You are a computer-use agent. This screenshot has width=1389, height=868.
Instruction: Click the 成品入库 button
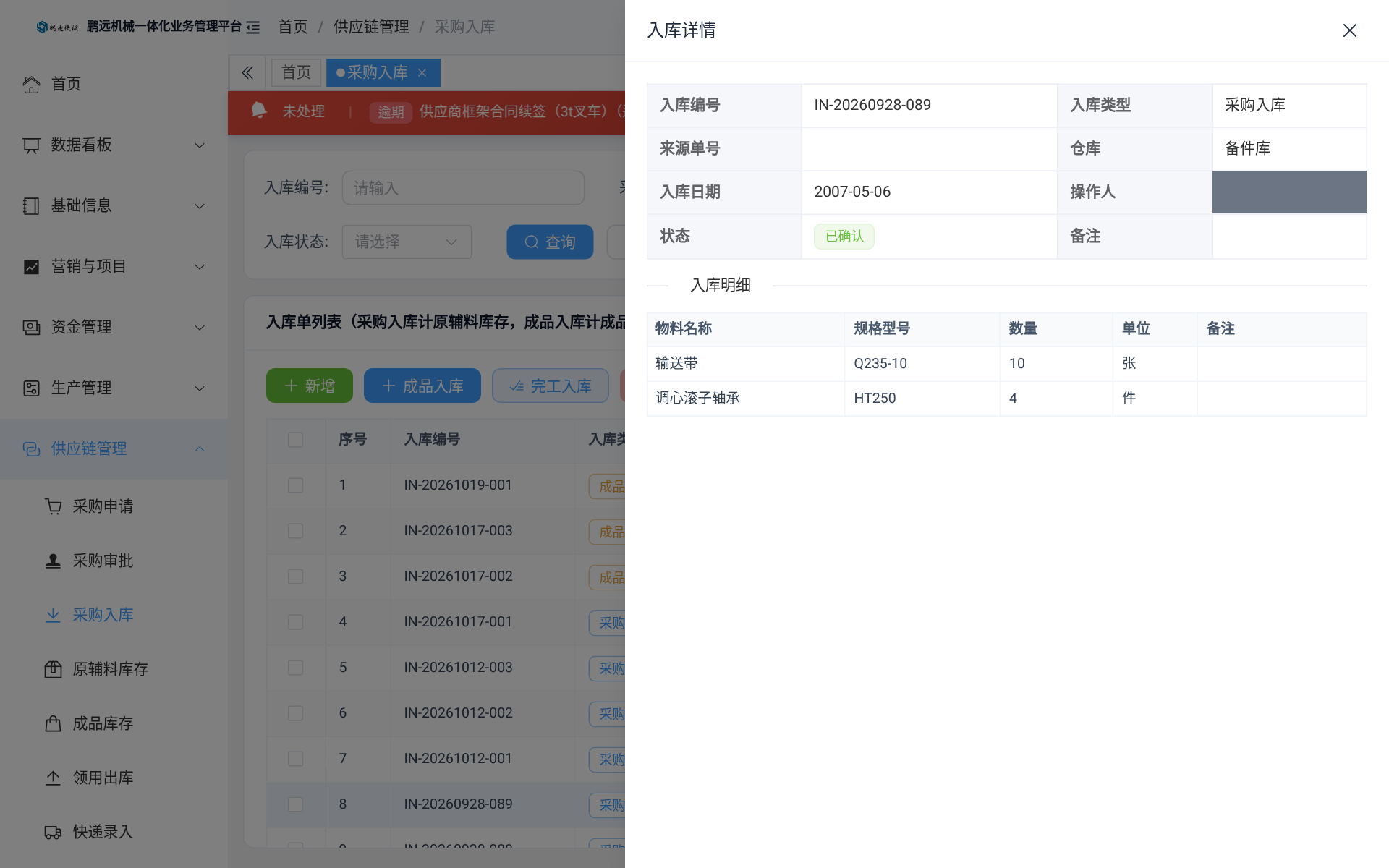pyautogui.click(x=422, y=386)
